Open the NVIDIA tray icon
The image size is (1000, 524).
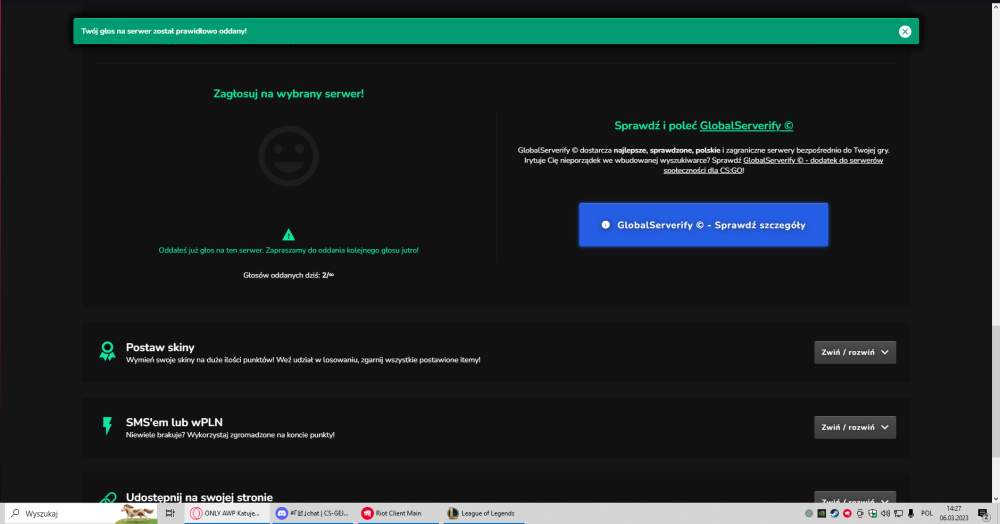821,513
